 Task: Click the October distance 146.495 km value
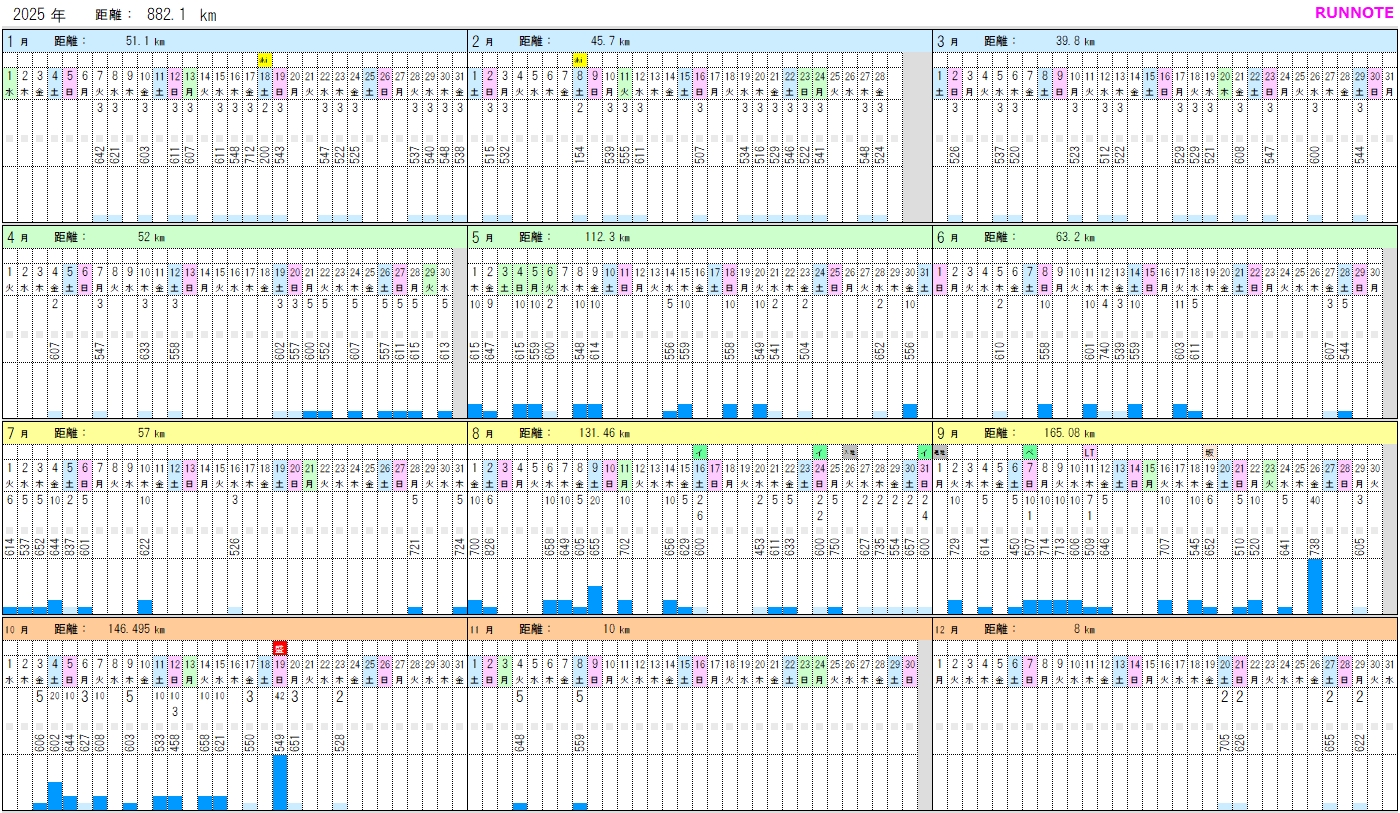135,629
